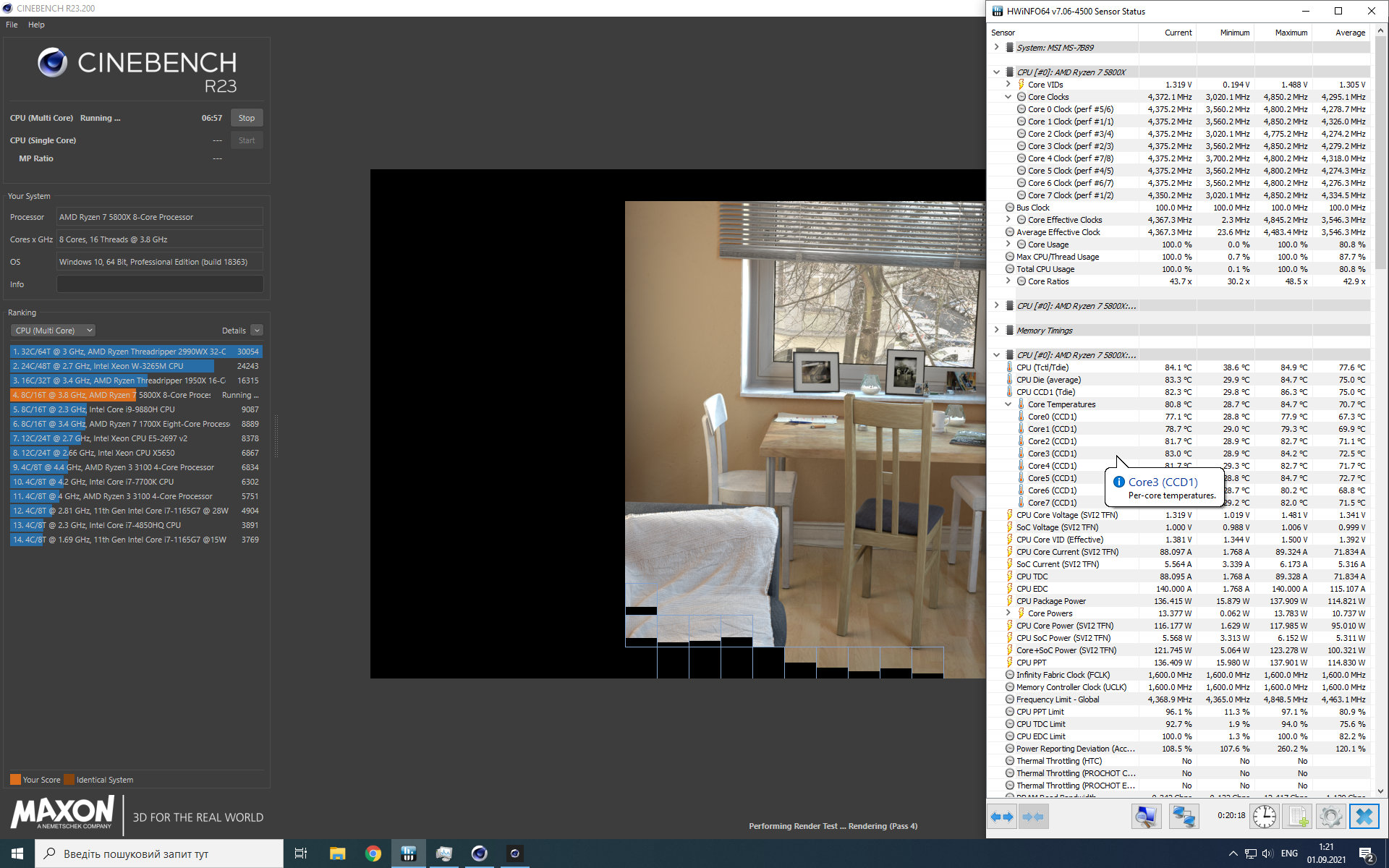Click the Cinebench logo sphere icon
This screenshot has height=868, width=1389.
tap(53, 63)
